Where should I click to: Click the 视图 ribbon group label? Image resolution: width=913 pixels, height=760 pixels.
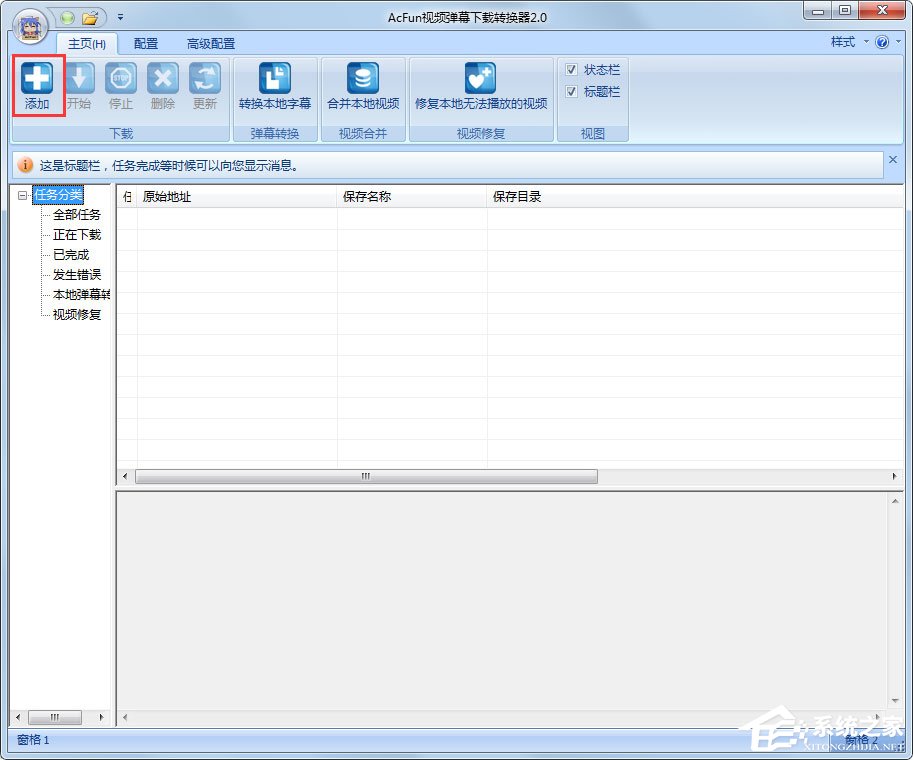pos(593,133)
